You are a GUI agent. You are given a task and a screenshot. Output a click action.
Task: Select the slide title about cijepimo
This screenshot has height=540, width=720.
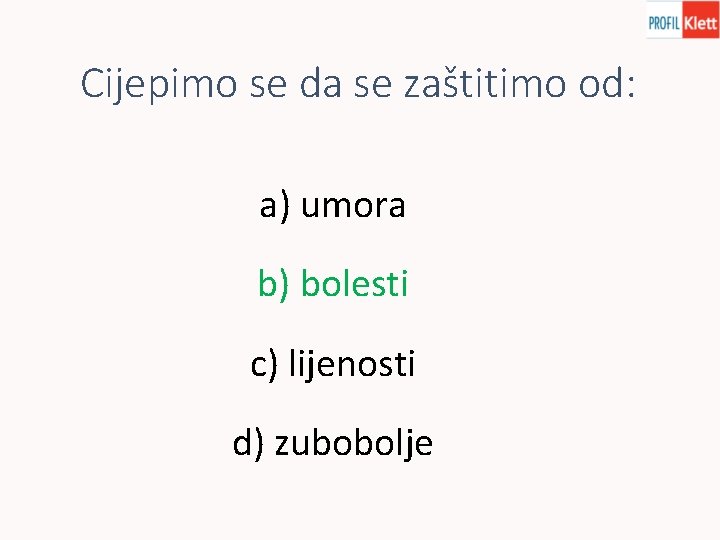pos(358,84)
